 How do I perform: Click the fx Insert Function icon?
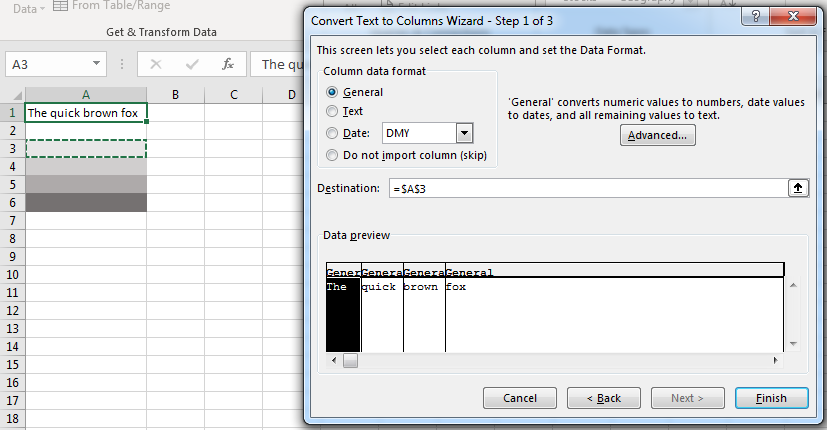228,64
